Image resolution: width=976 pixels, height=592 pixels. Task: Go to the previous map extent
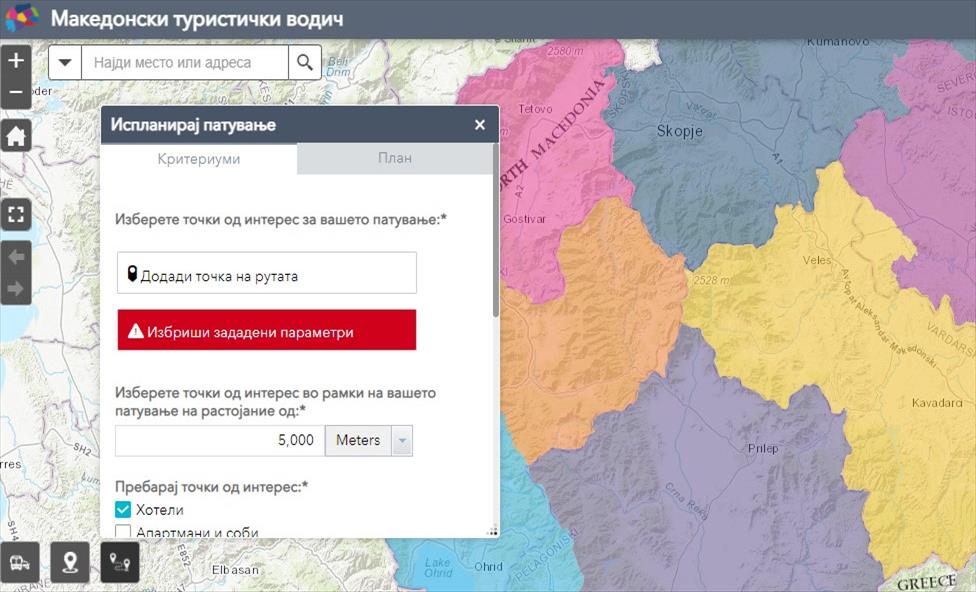[16, 257]
